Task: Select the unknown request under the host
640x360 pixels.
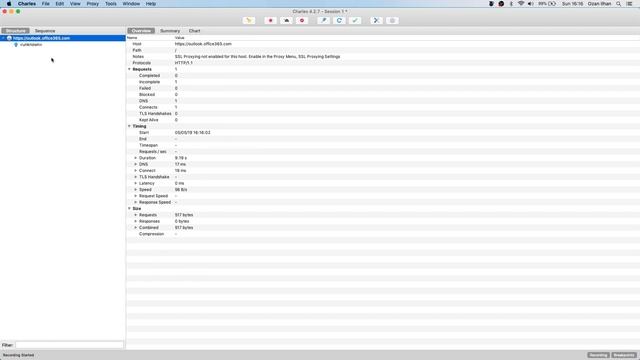Action: point(31,44)
